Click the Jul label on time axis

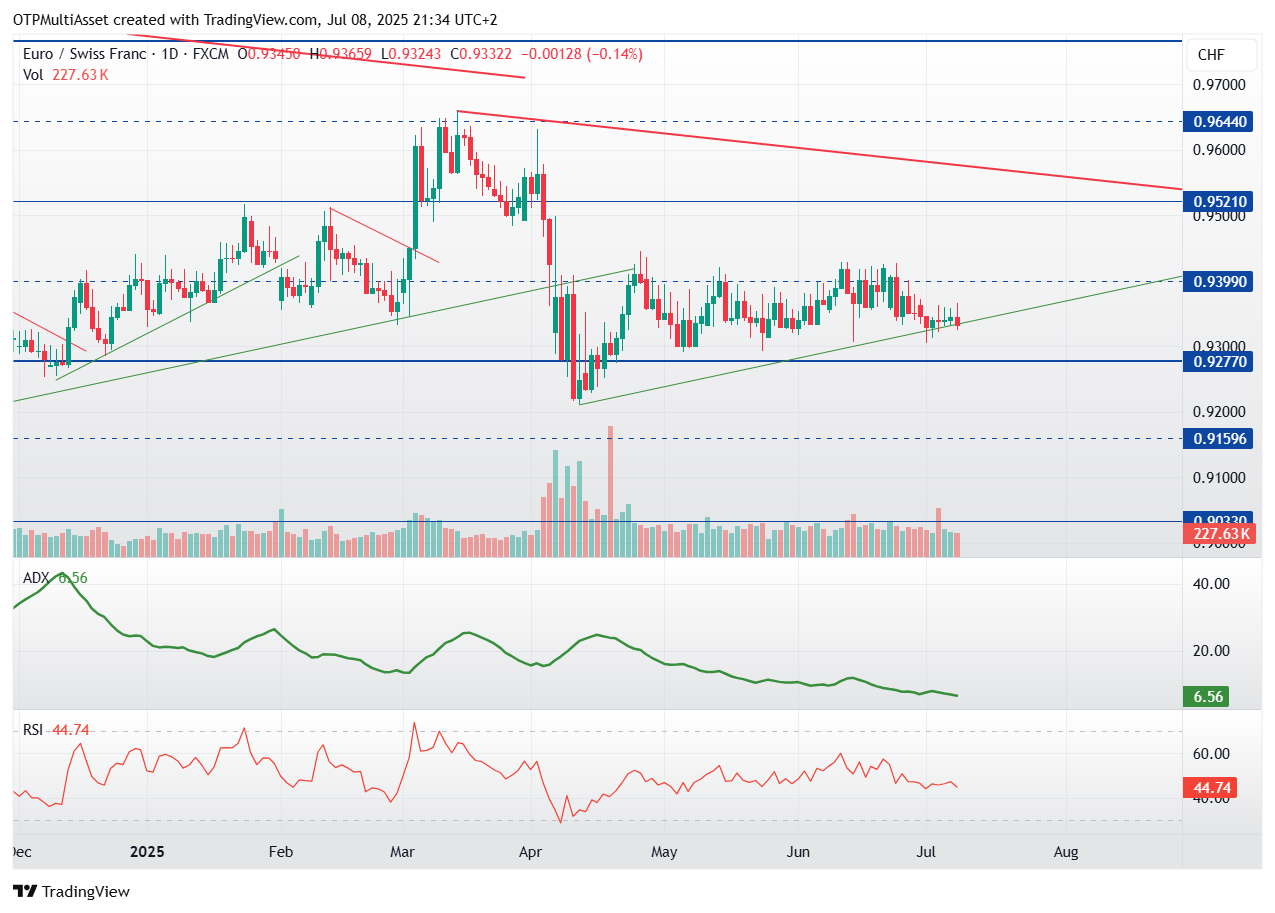926,853
